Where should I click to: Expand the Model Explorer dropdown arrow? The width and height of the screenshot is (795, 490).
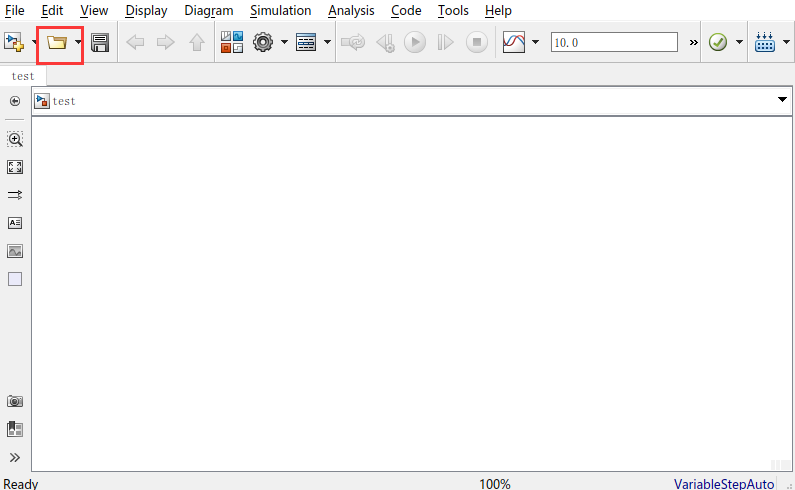point(328,42)
